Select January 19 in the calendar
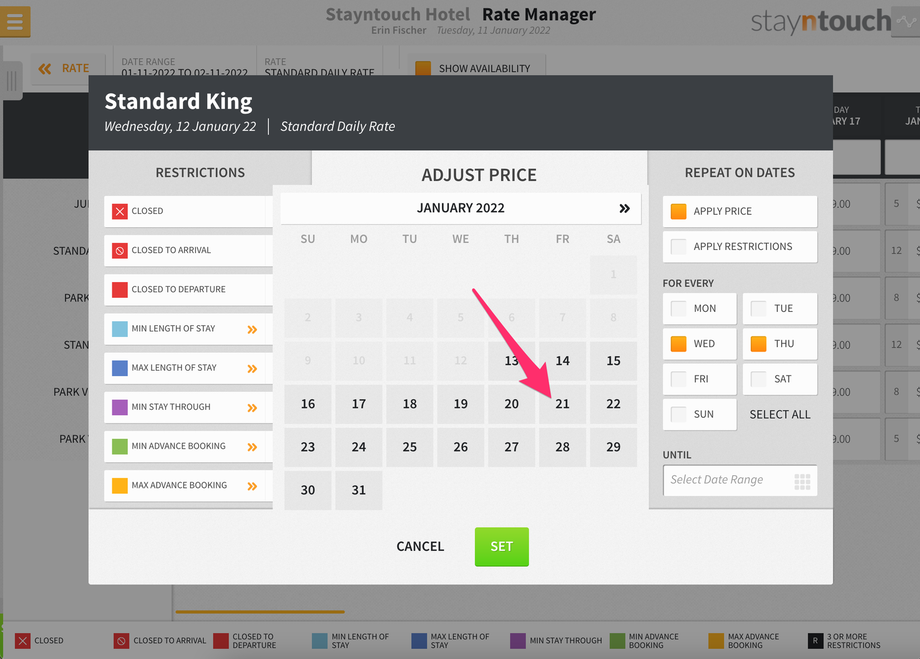This screenshot has height=659, width=920. [461, 404]
